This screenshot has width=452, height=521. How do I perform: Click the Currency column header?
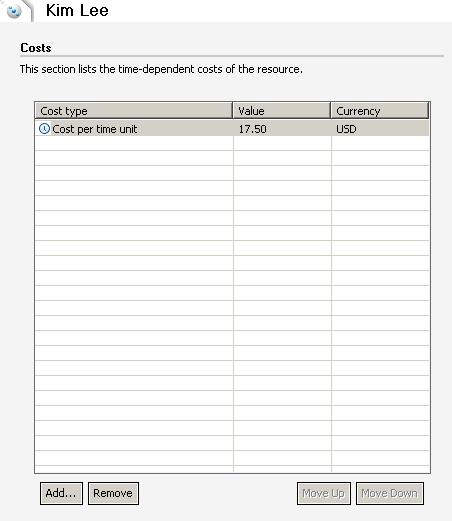pyautogui.click(x=380, y=111)
